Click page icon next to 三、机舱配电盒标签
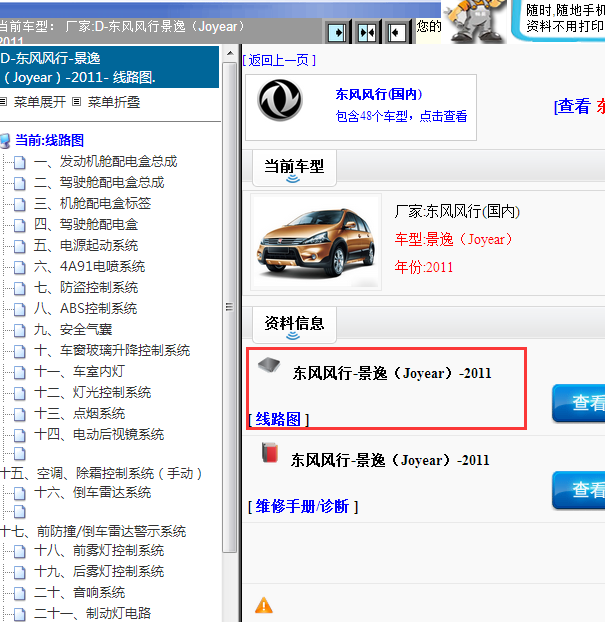 pos(19,204)
